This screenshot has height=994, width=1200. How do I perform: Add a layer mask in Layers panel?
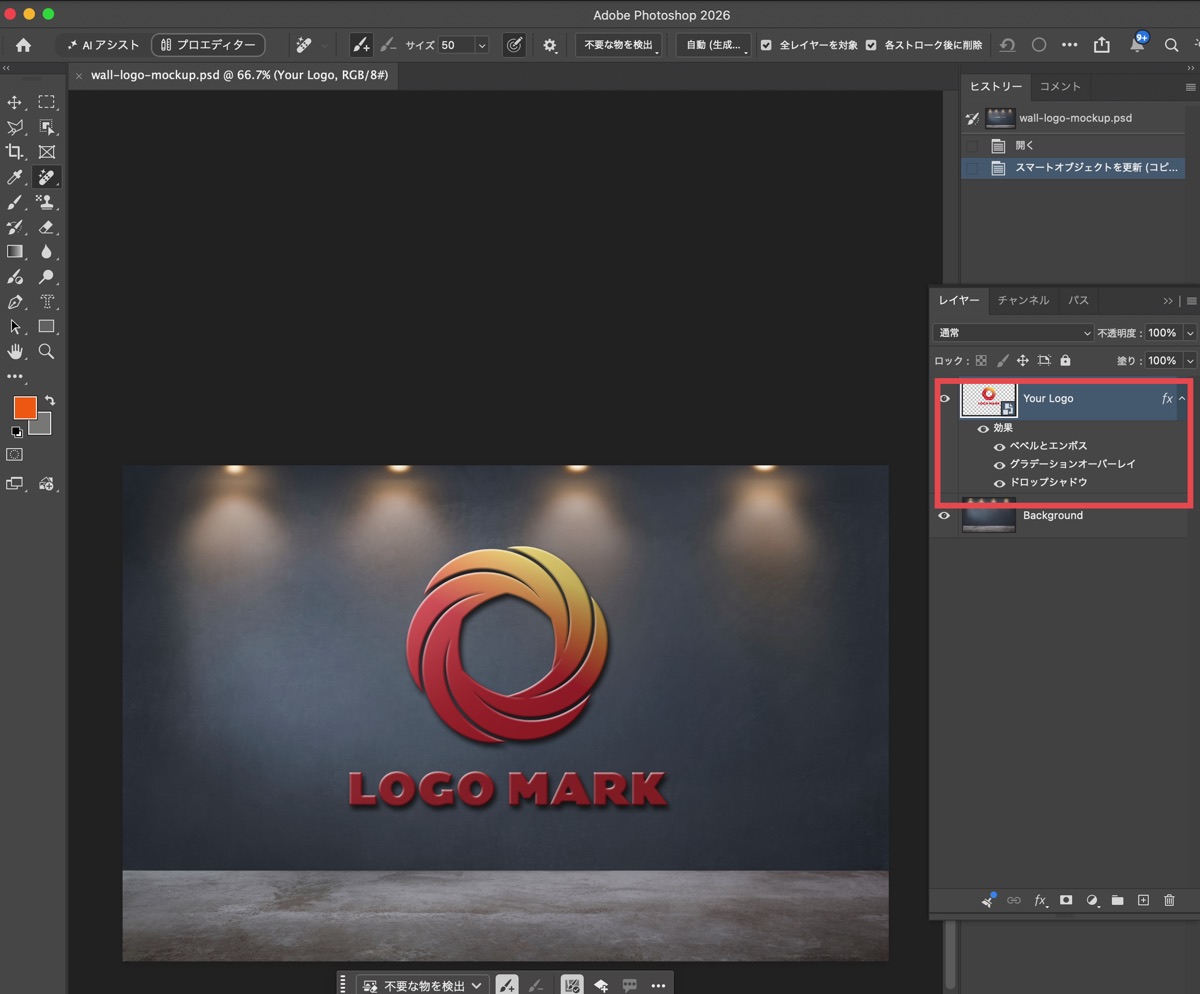[x=1066, y=901]
